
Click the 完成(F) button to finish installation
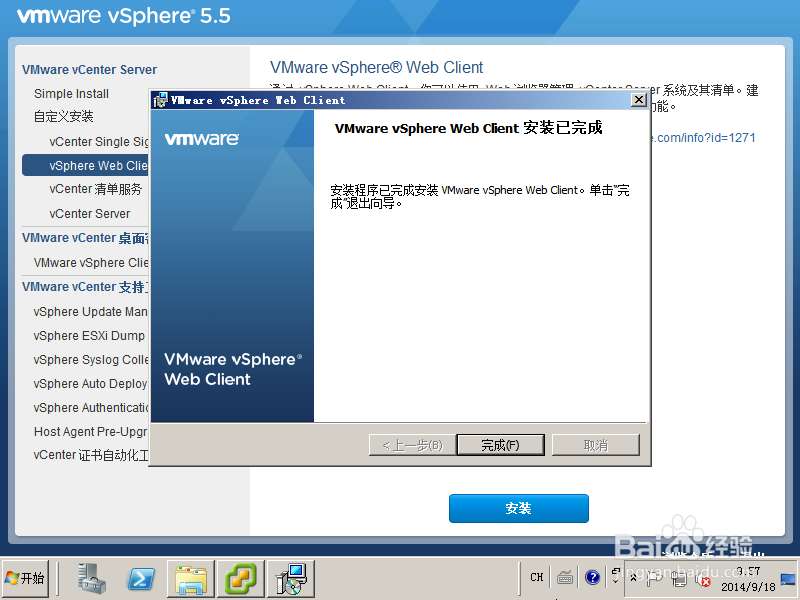point(500,444)
